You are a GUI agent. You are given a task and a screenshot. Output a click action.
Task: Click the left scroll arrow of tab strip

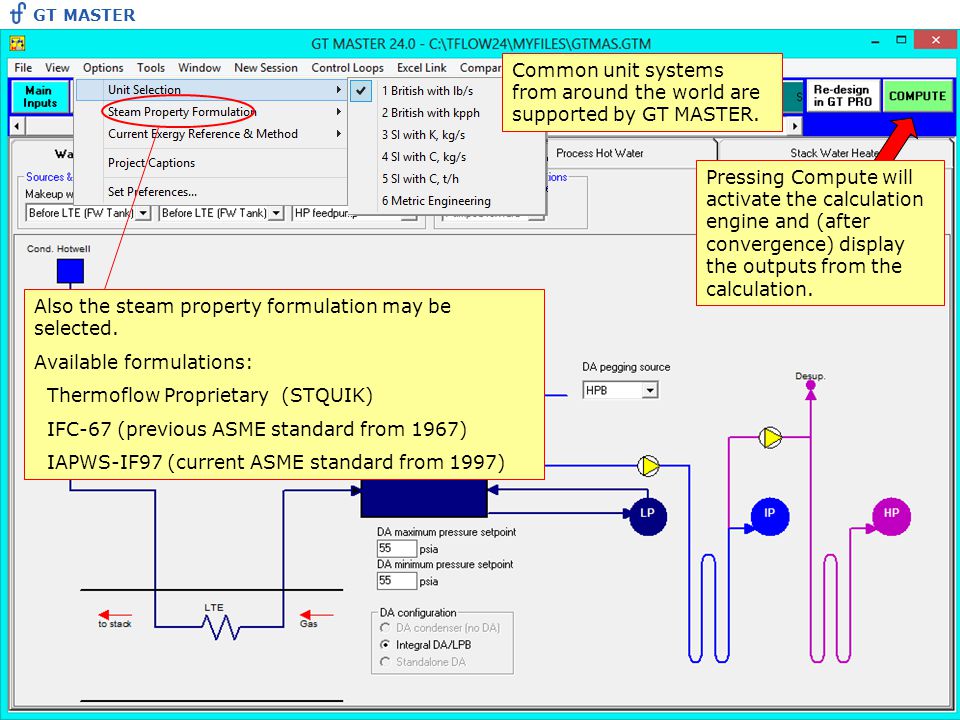pos(17,126)
